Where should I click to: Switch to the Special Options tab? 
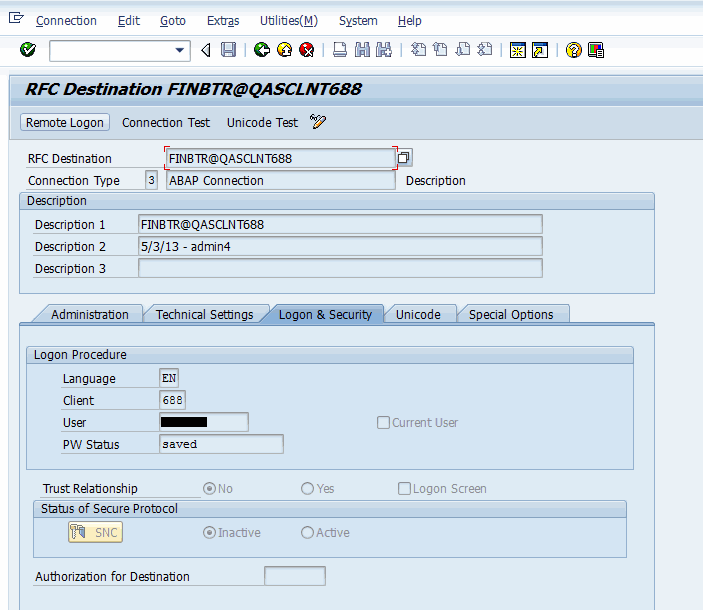click(511, 314)
